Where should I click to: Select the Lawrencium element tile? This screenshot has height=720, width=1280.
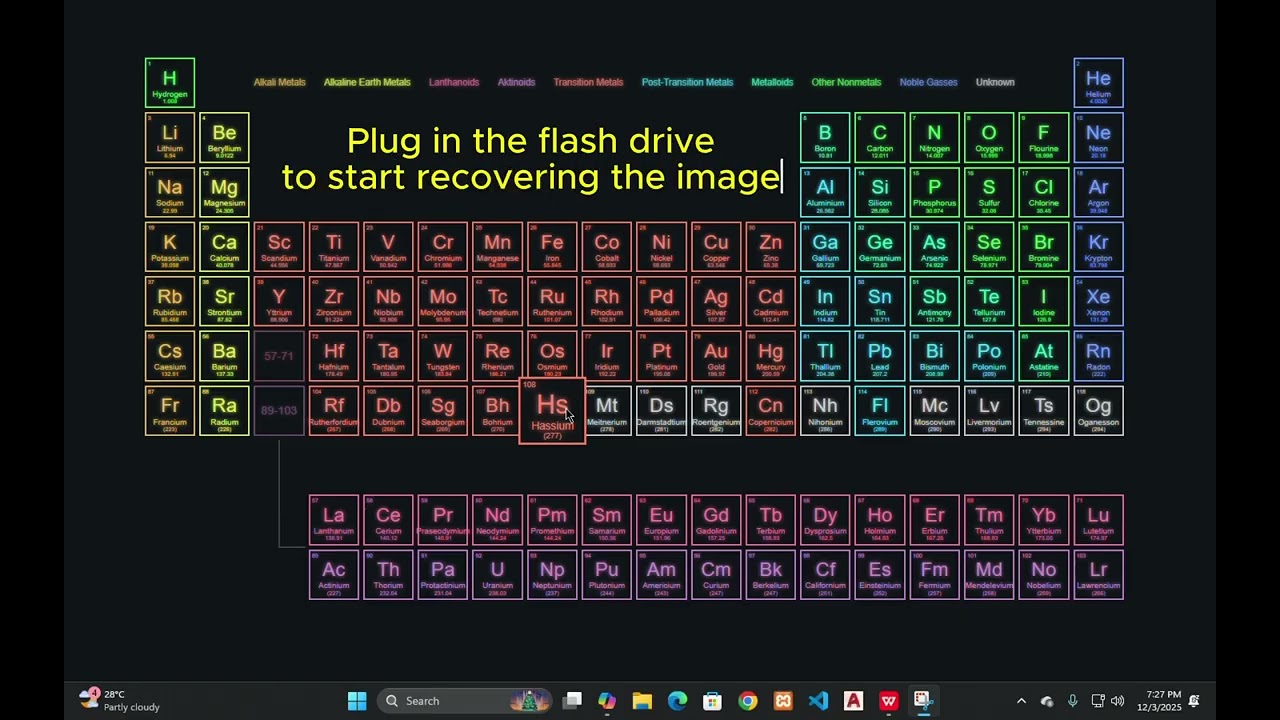[x=1098, y=575]
